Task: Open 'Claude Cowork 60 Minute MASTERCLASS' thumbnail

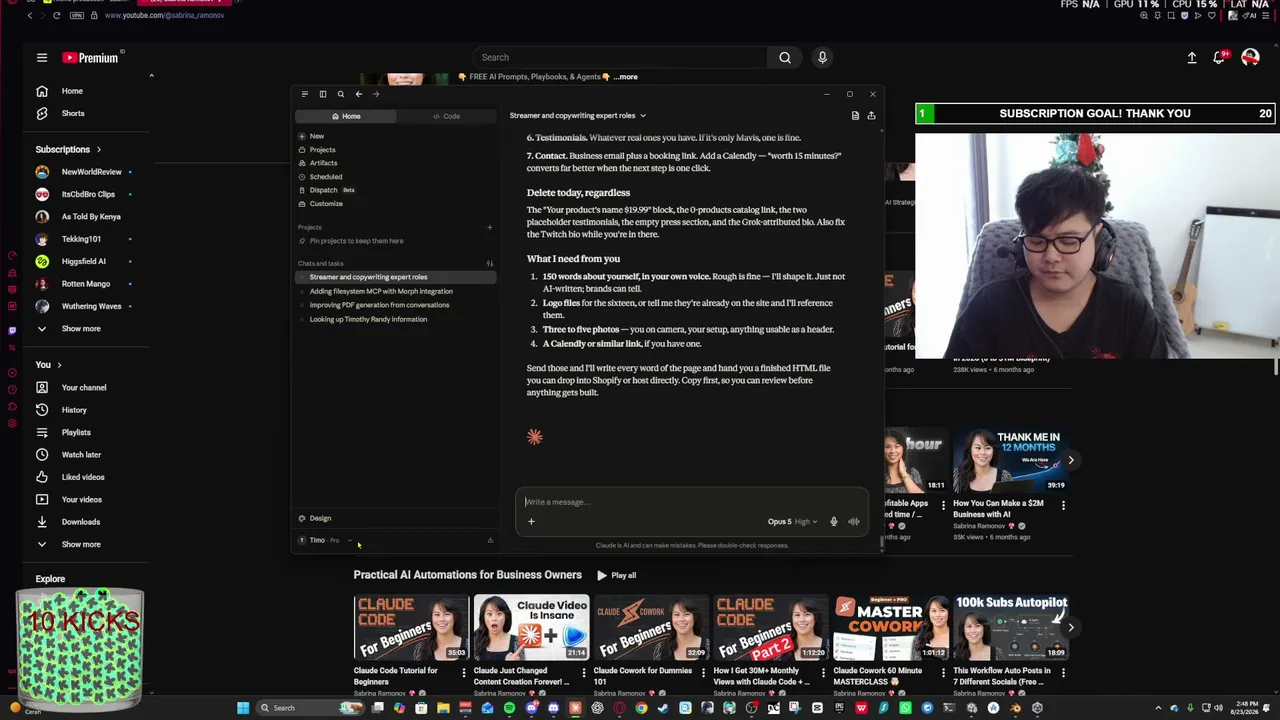Action: 891,627
